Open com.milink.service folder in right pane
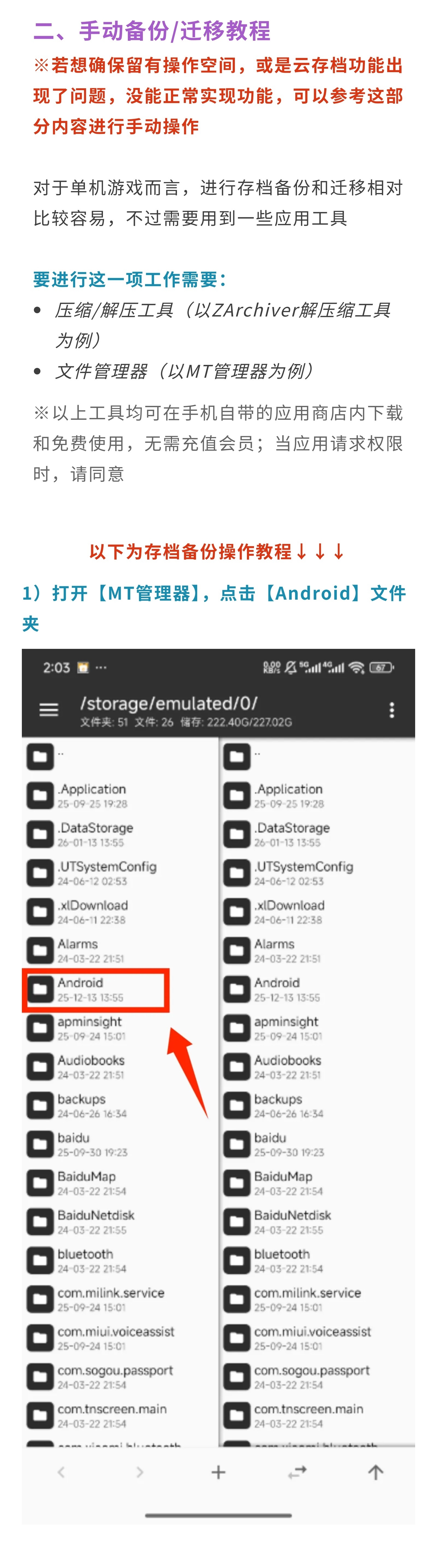437x1568 pixels. pyautogui.click(x=317, y=1299)
